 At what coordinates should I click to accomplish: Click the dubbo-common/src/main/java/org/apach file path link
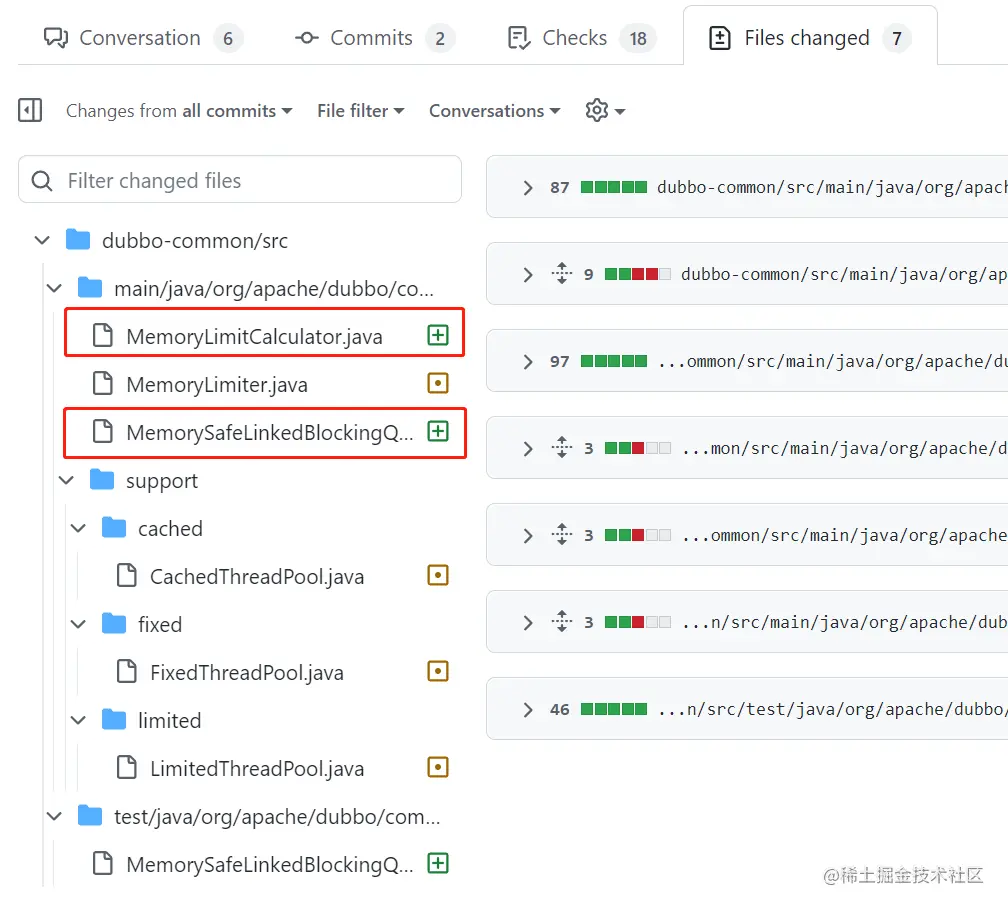coord(832,187)
